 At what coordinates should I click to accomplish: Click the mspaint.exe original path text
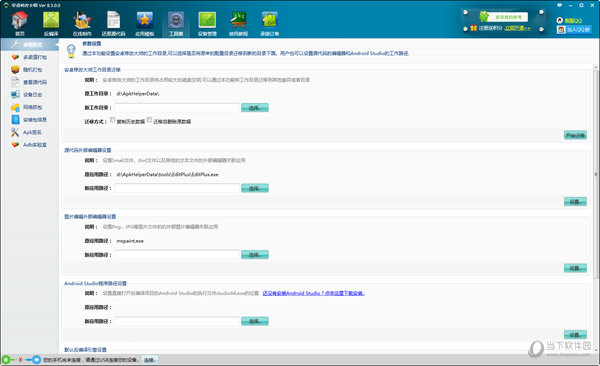pos(130,241)
